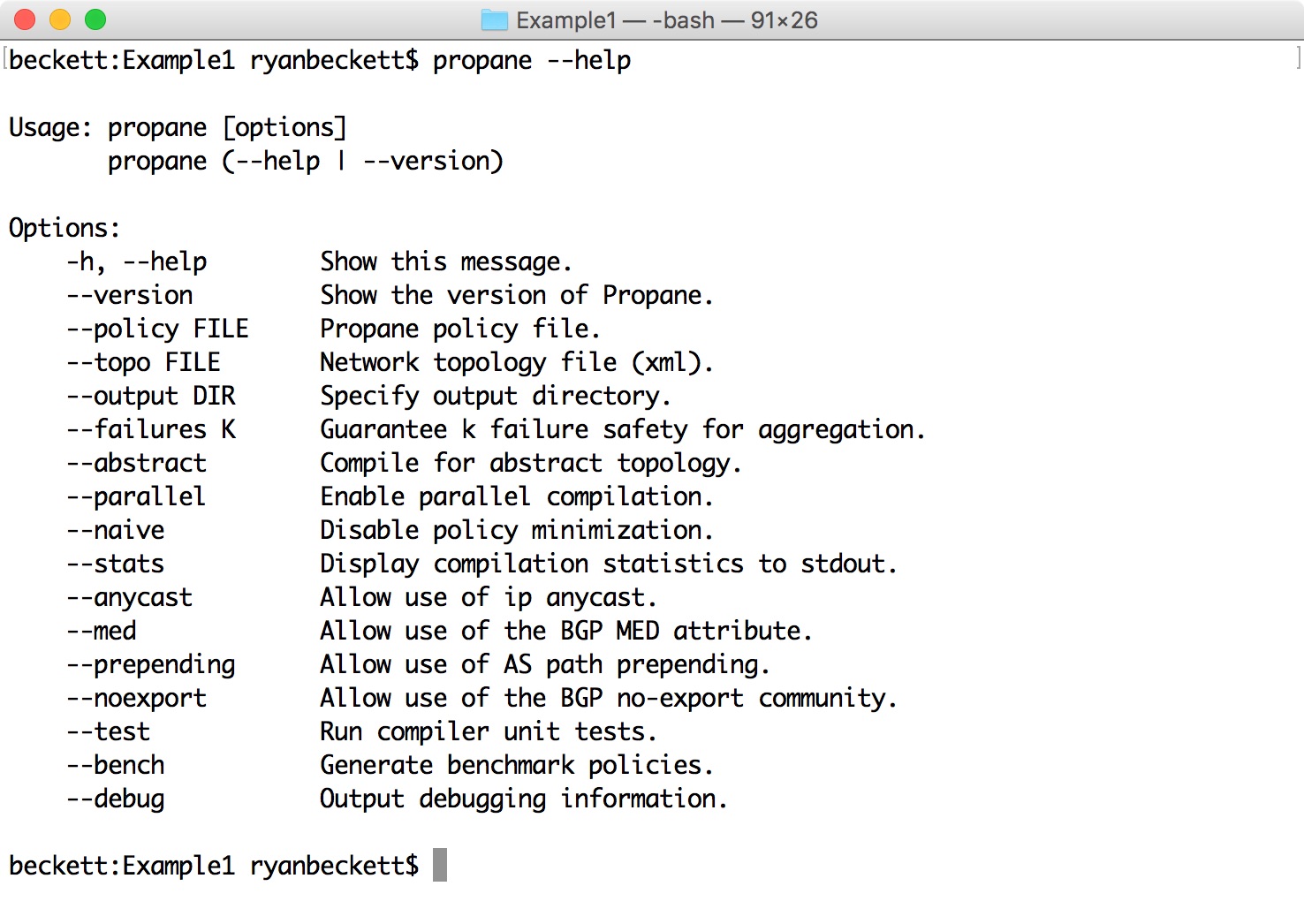Click the terminal cursor block at prompt
This screenshot has width=1304, height=924.
pyautogui.click(x=440, y=865)
